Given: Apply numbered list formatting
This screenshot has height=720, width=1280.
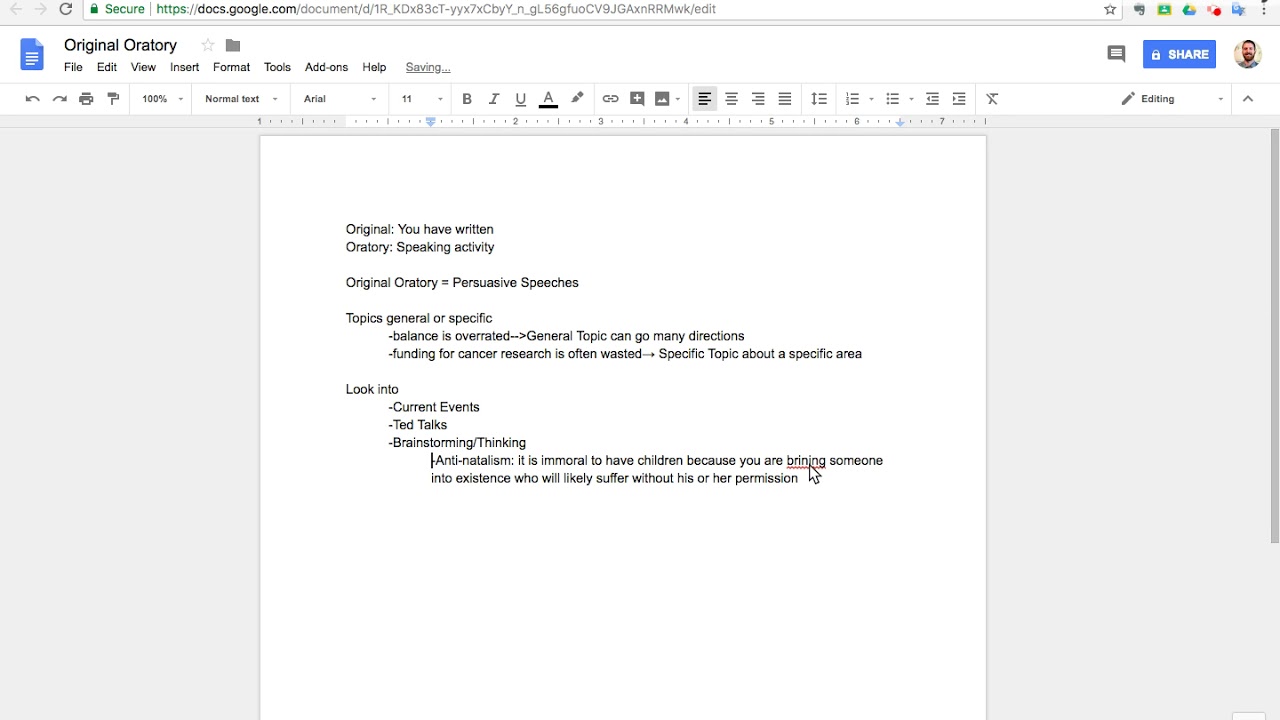Looking at the screenshot, I should [x=852, y=99].
